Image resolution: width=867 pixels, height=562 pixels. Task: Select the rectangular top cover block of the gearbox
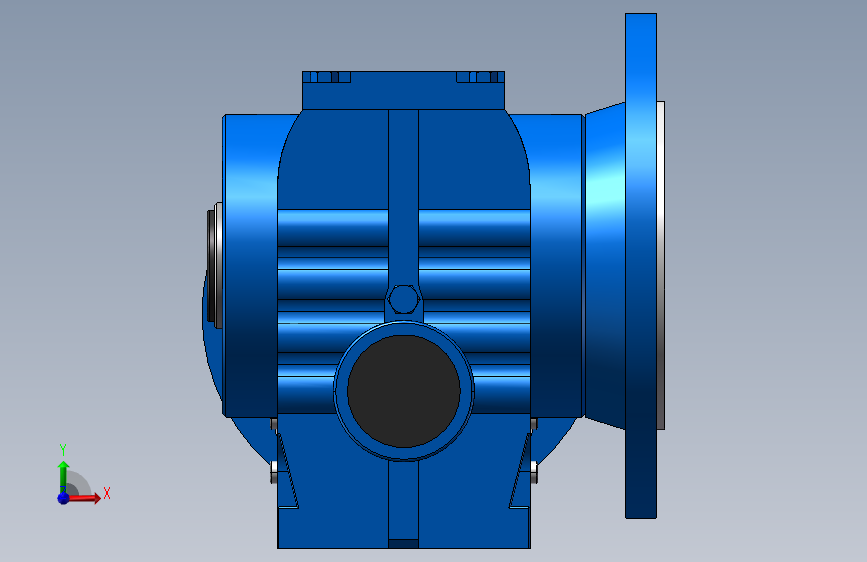403,91
